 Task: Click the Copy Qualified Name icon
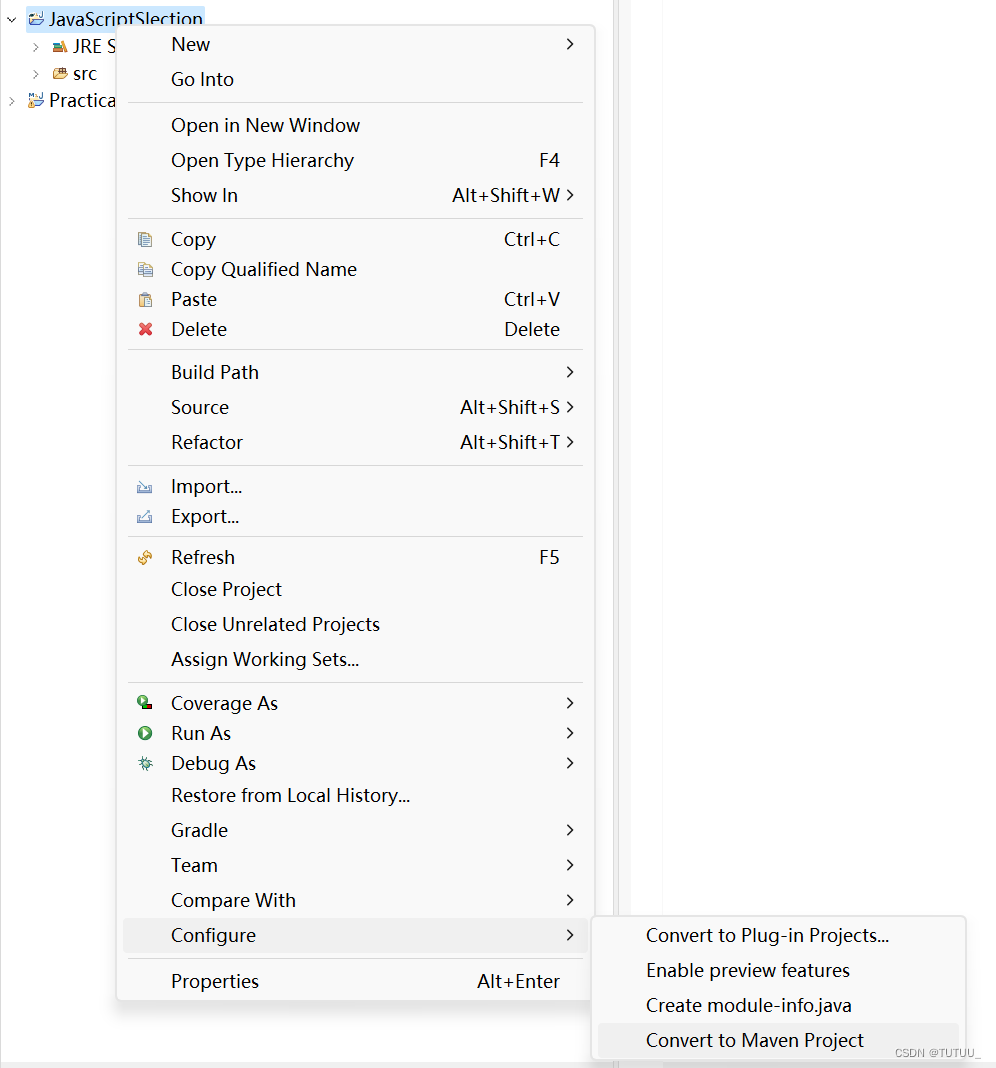pyautogui.click(x=145, y=270)
